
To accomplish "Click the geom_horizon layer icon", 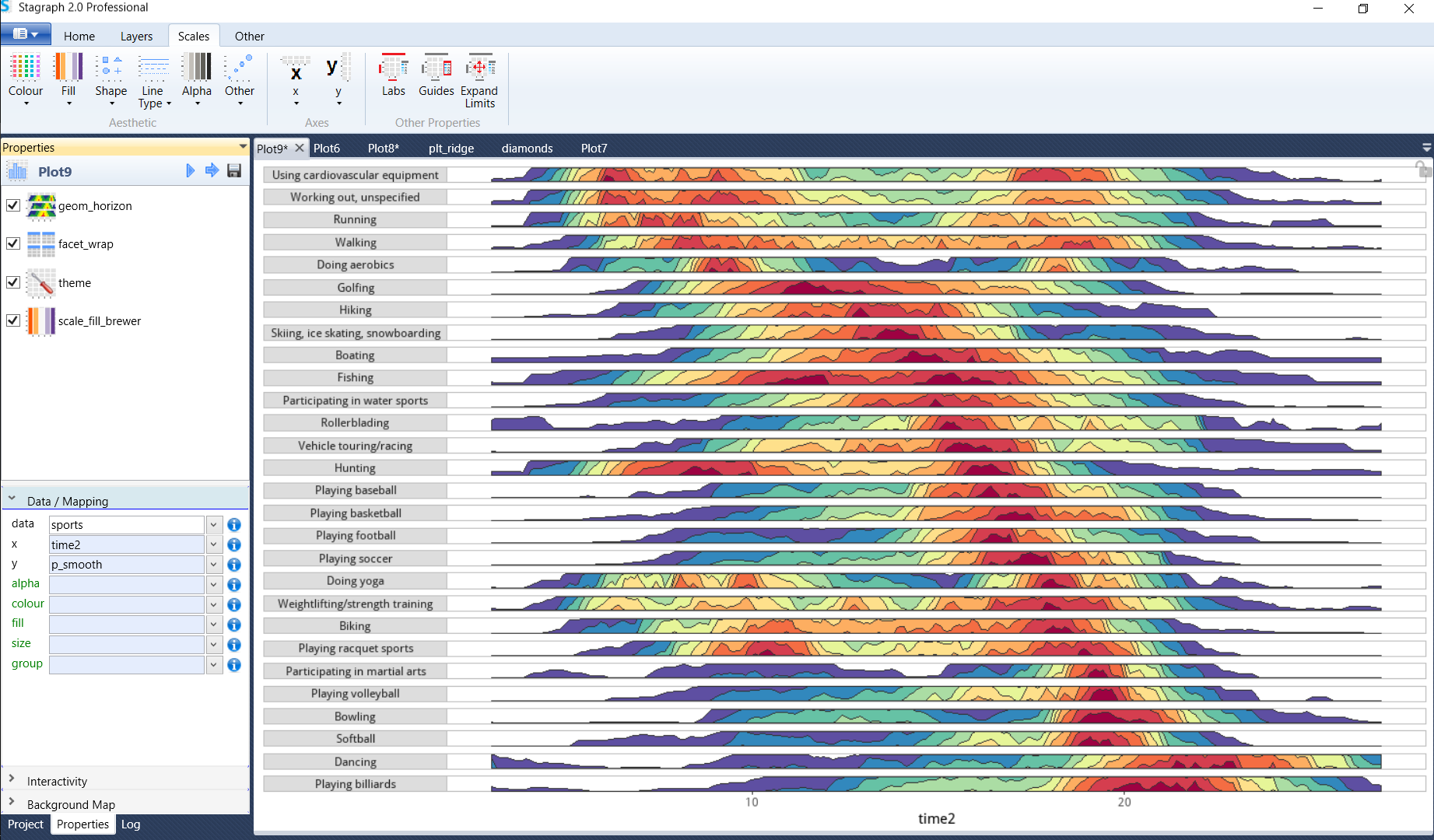I will pyautogui.click(x=41, y=206).
